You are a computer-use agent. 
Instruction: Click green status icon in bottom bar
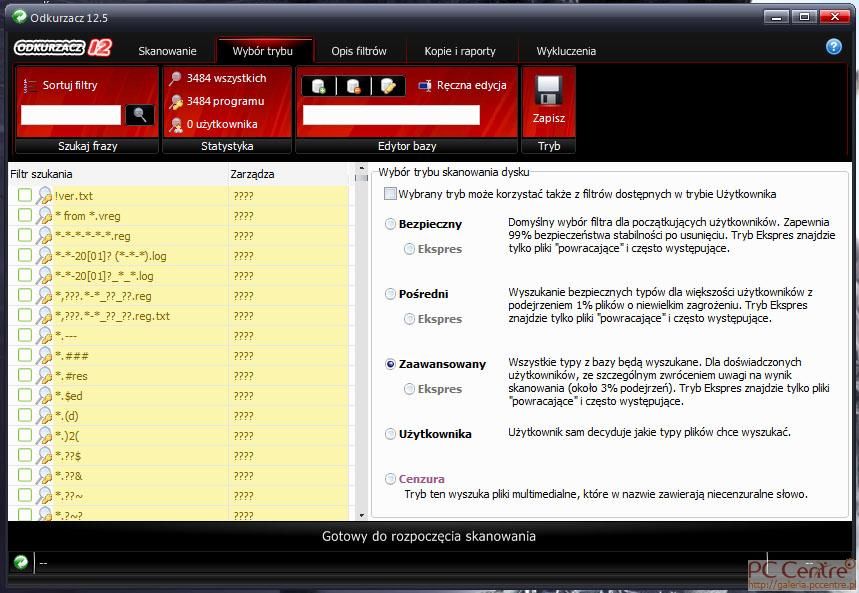[x=20, y=563]
